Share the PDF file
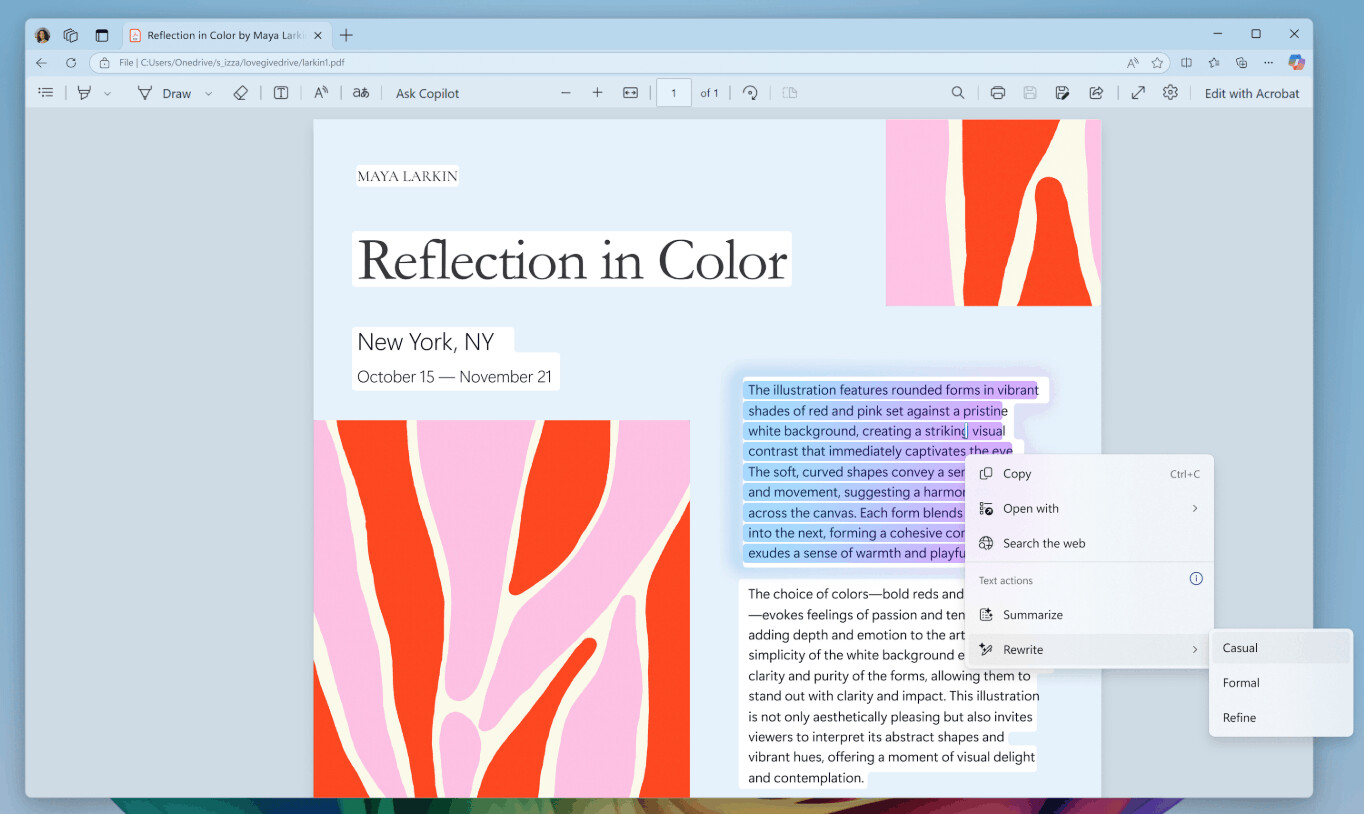1364x814 pixels. 1096,93
